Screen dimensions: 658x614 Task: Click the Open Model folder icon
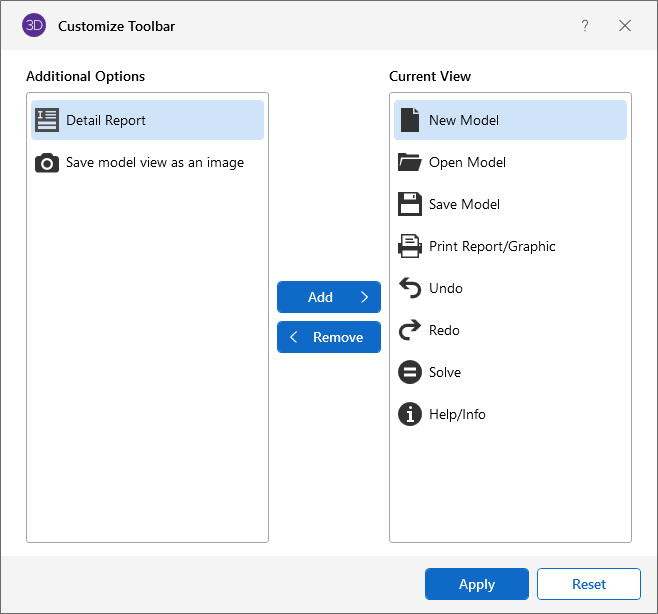pos(410,162)
